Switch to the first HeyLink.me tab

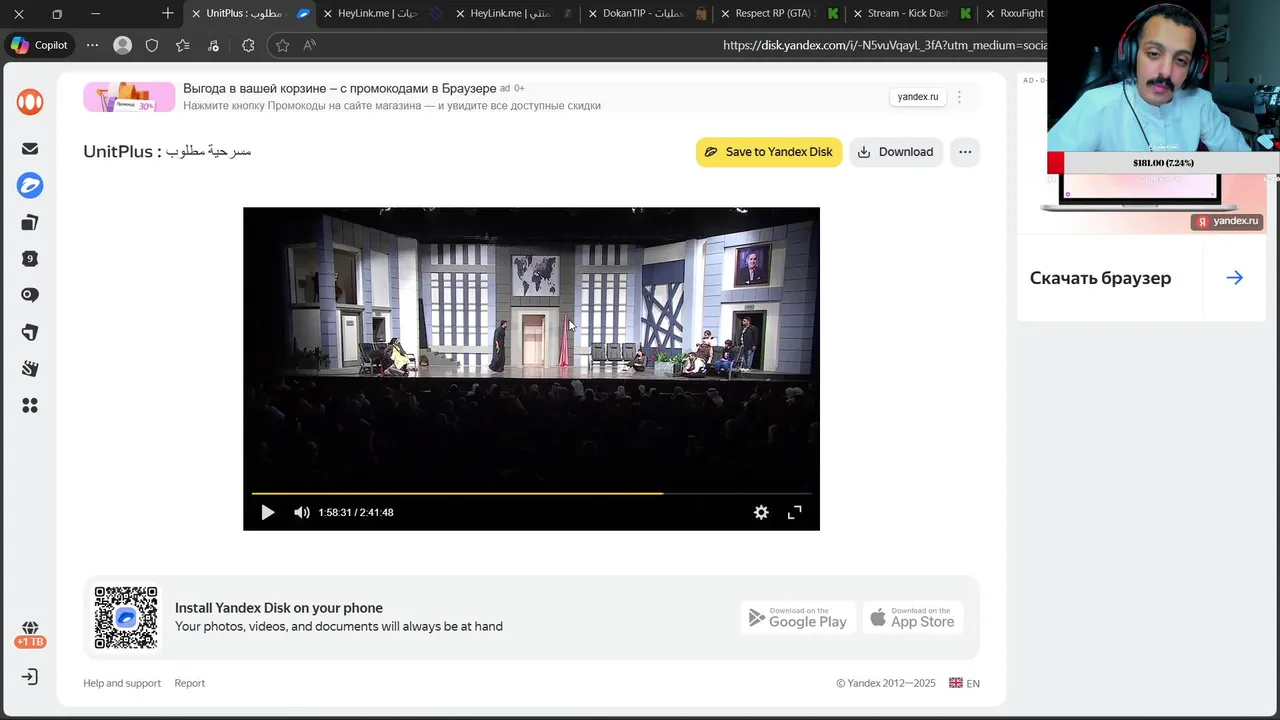point(381,14)
